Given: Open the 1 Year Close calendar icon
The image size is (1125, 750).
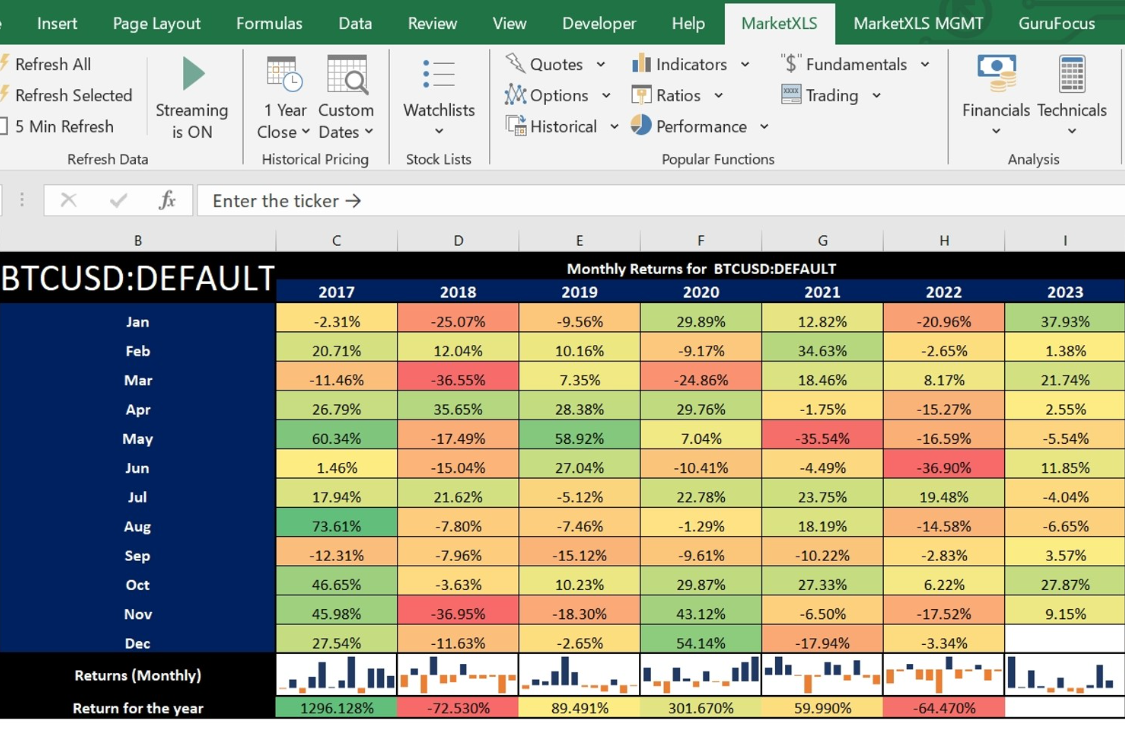Looking at the screenshot, I should pyautogui.click(x=284, y=74).
